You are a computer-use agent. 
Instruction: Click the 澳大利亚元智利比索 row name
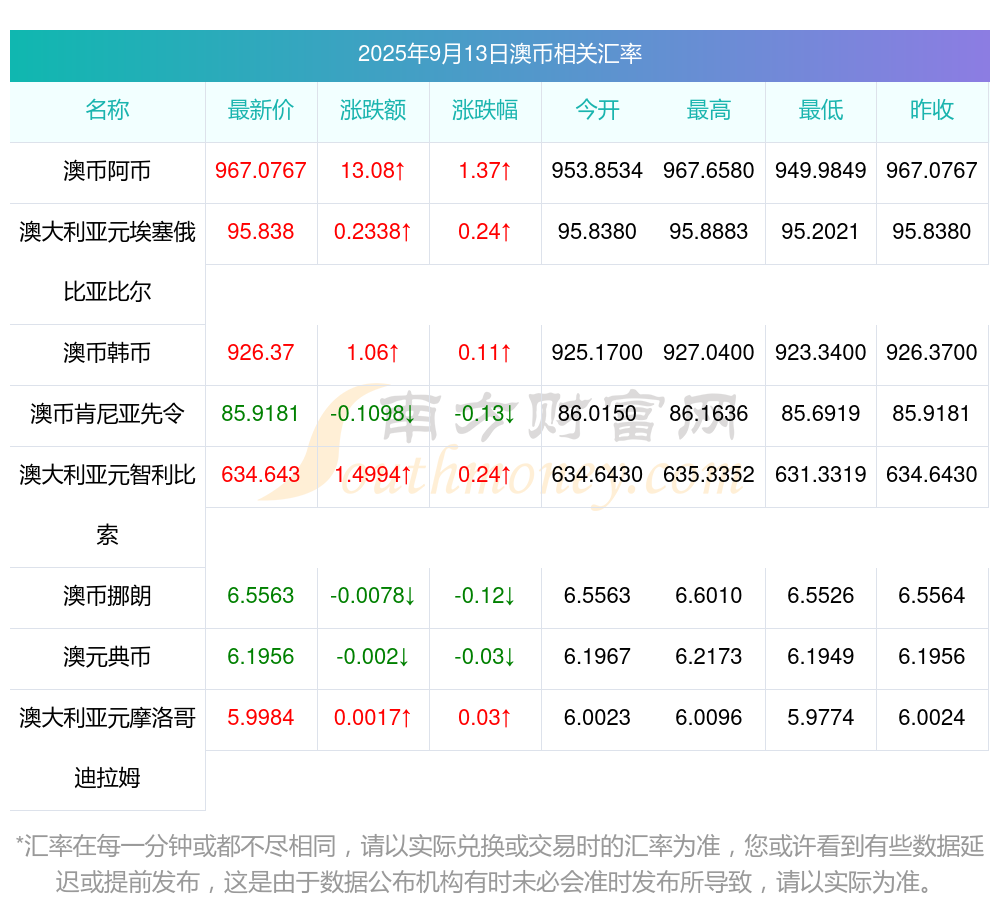pyautogui.click(x=107, y=505)
